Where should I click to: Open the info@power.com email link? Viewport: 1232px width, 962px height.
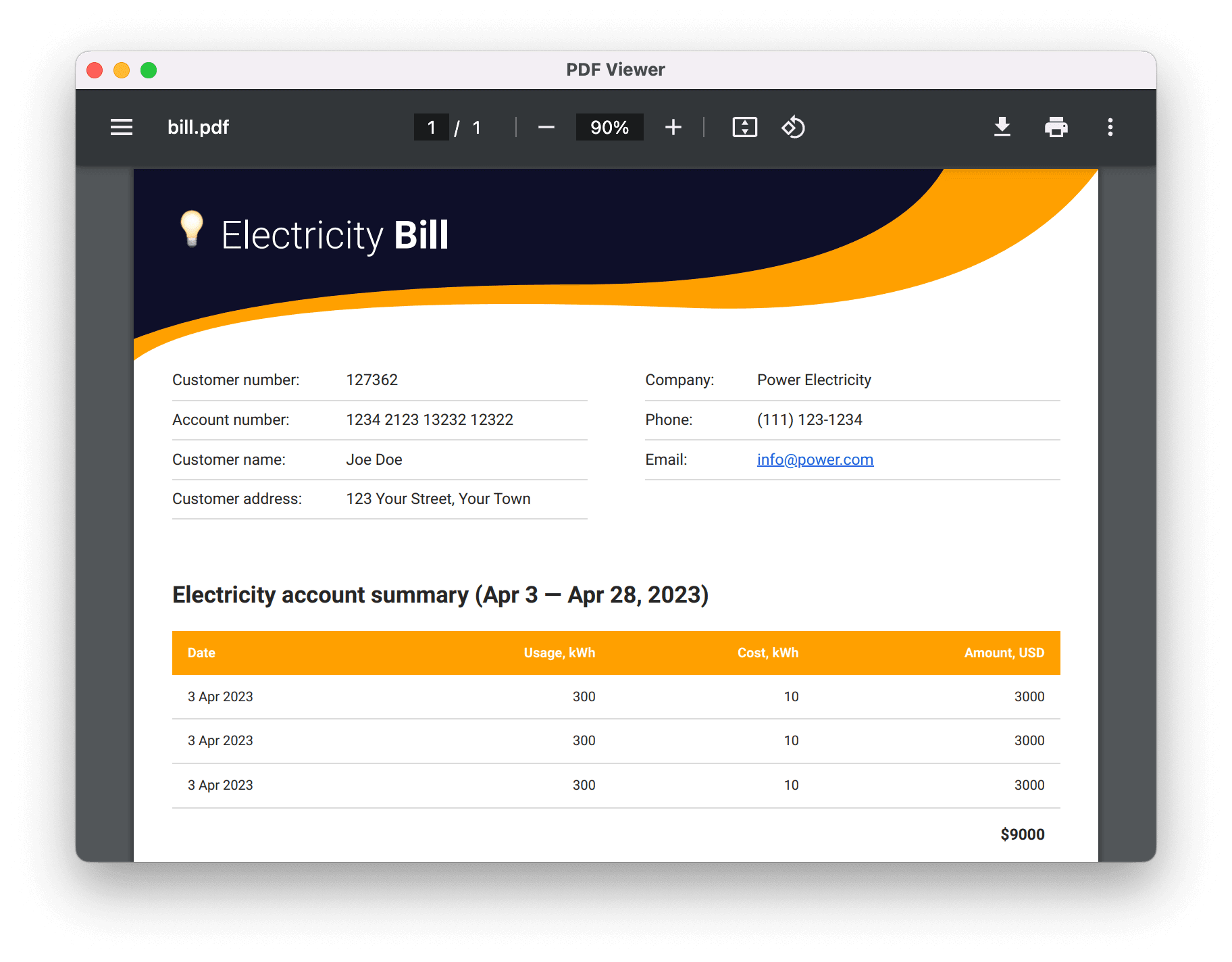(x=815, y=459)
